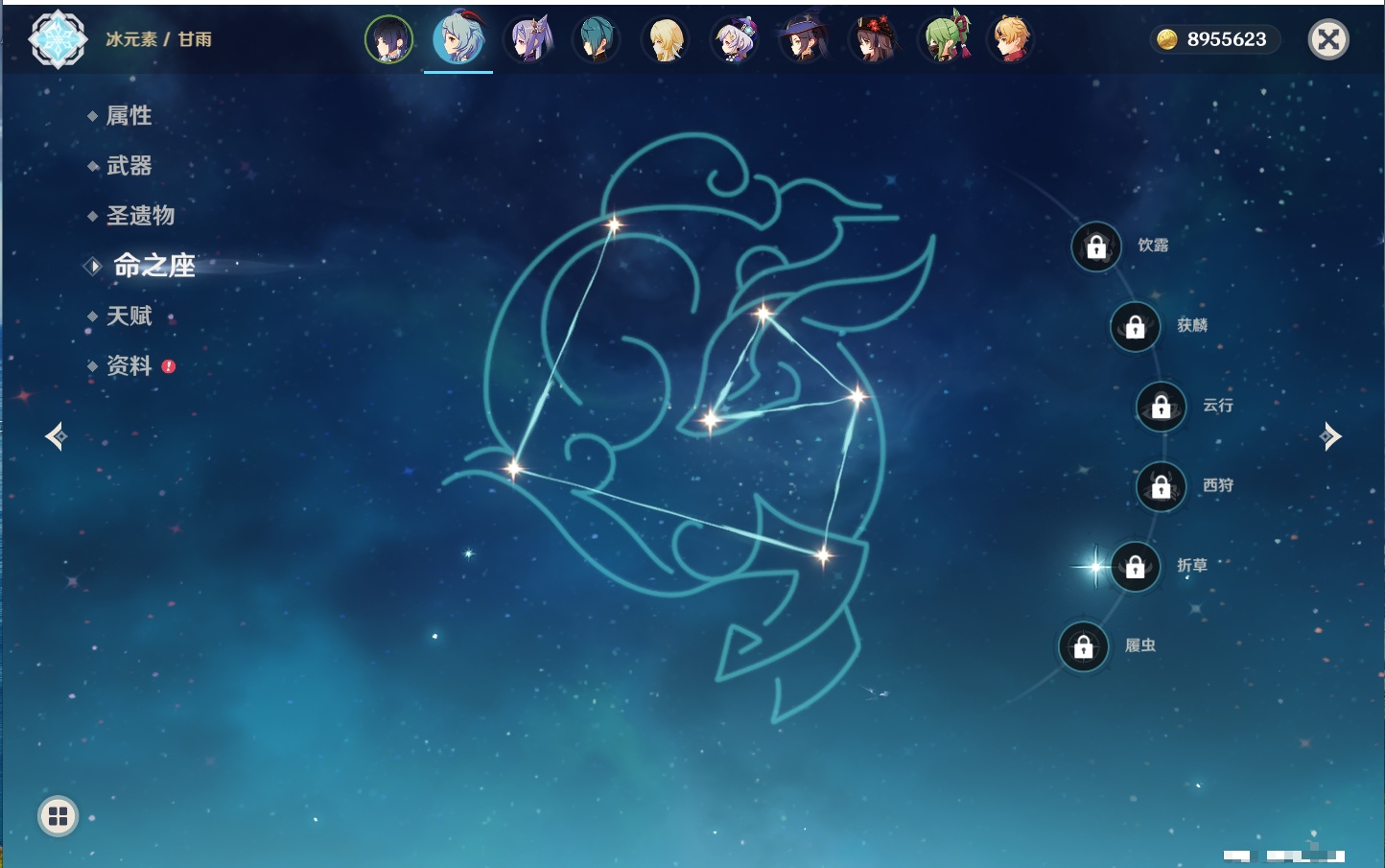Unlock the 获麟 constellation node
The width and height of the screenshot is (1385, 868).
pos(1135,327)
